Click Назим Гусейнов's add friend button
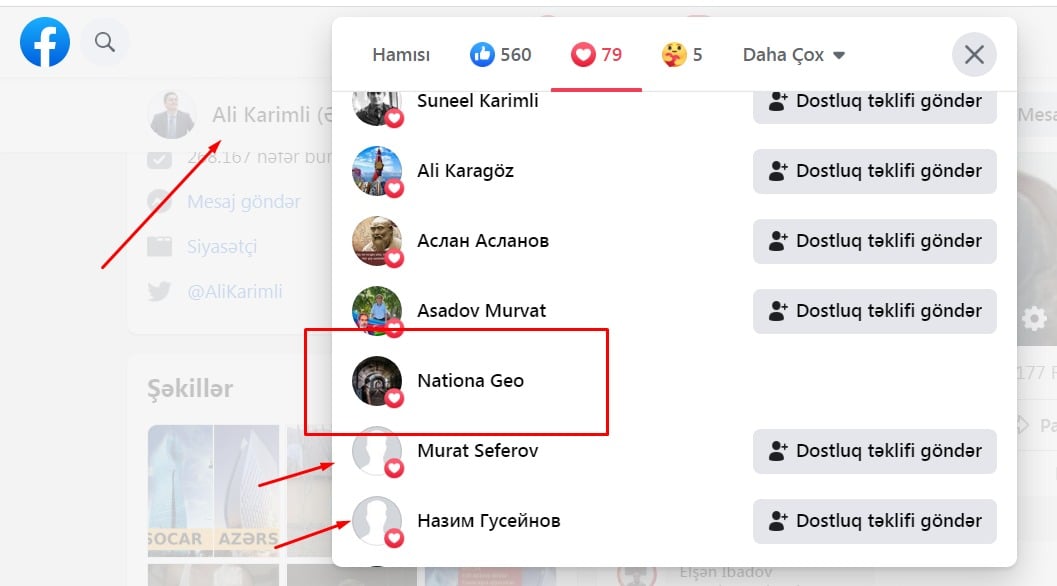1057x586 pixels. coord(874,521)
